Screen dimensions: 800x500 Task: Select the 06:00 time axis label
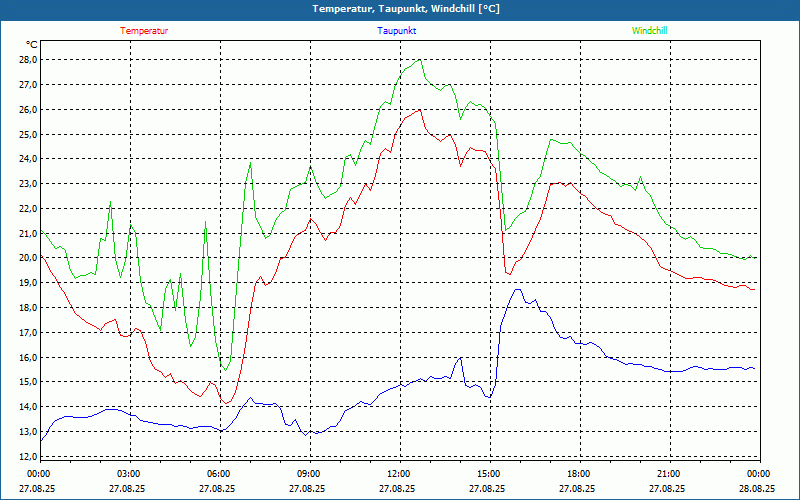coord(219,474)
